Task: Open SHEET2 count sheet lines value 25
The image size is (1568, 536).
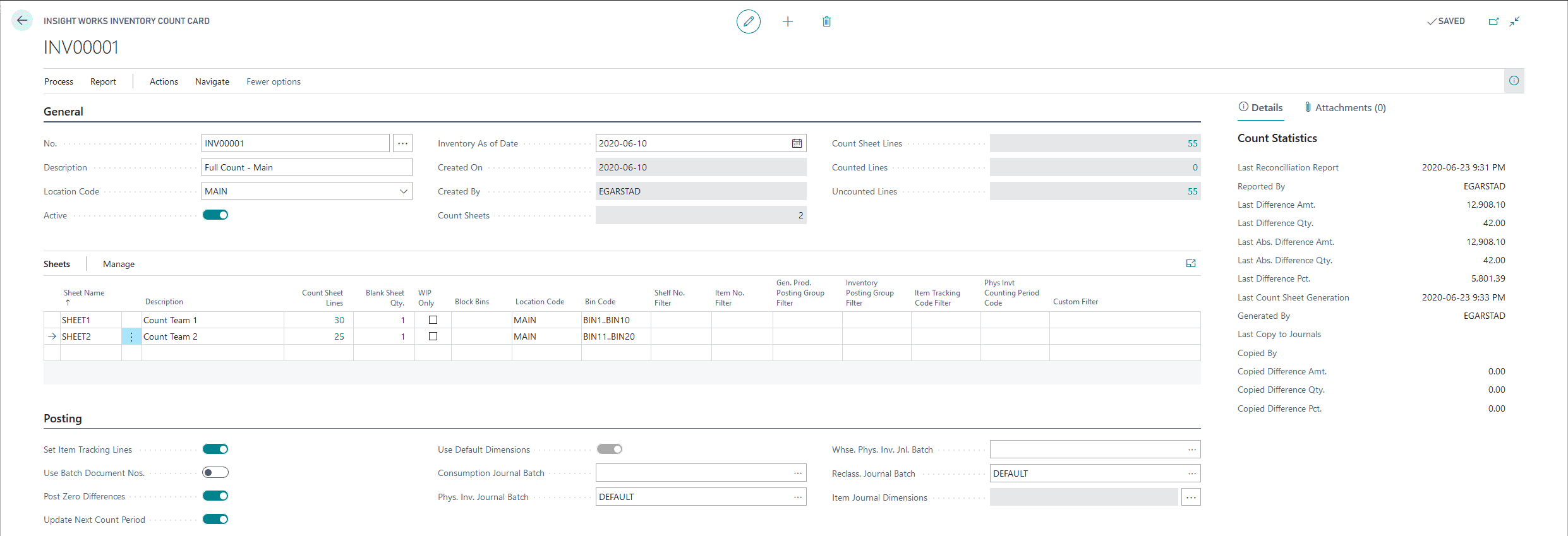Action: click(339, 336)
